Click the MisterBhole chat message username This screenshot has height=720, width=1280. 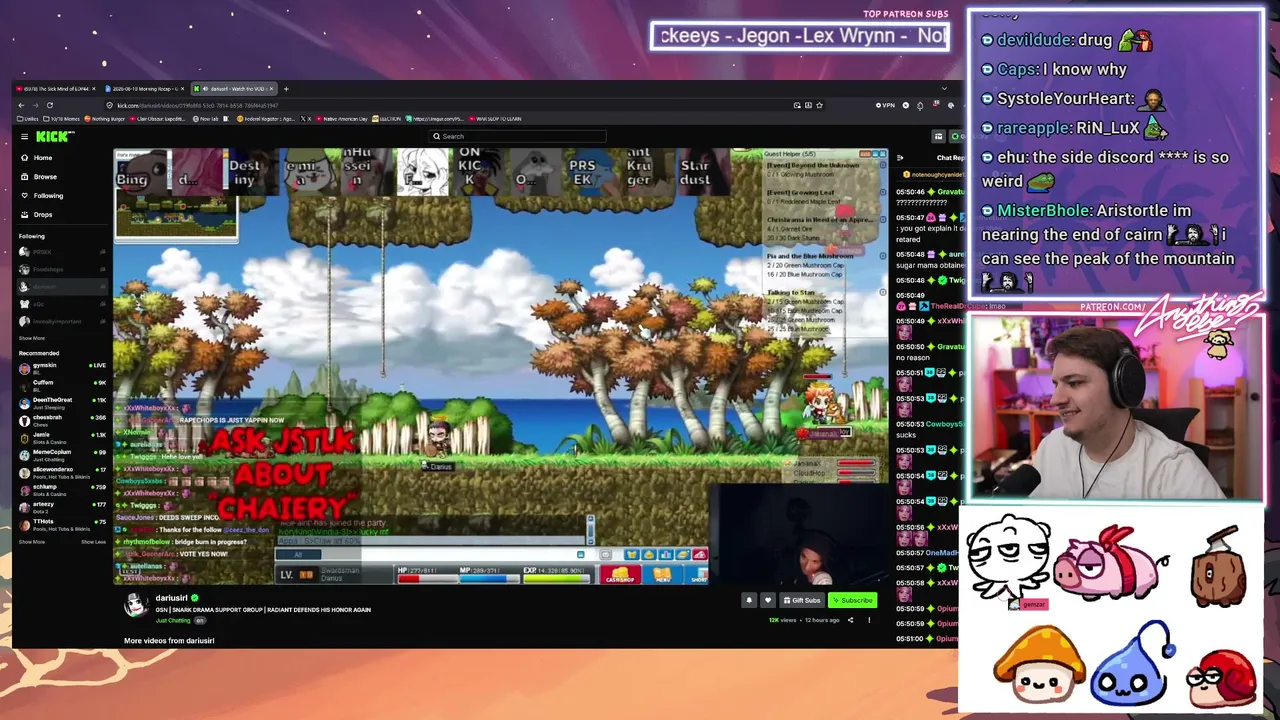point(1043,211)
